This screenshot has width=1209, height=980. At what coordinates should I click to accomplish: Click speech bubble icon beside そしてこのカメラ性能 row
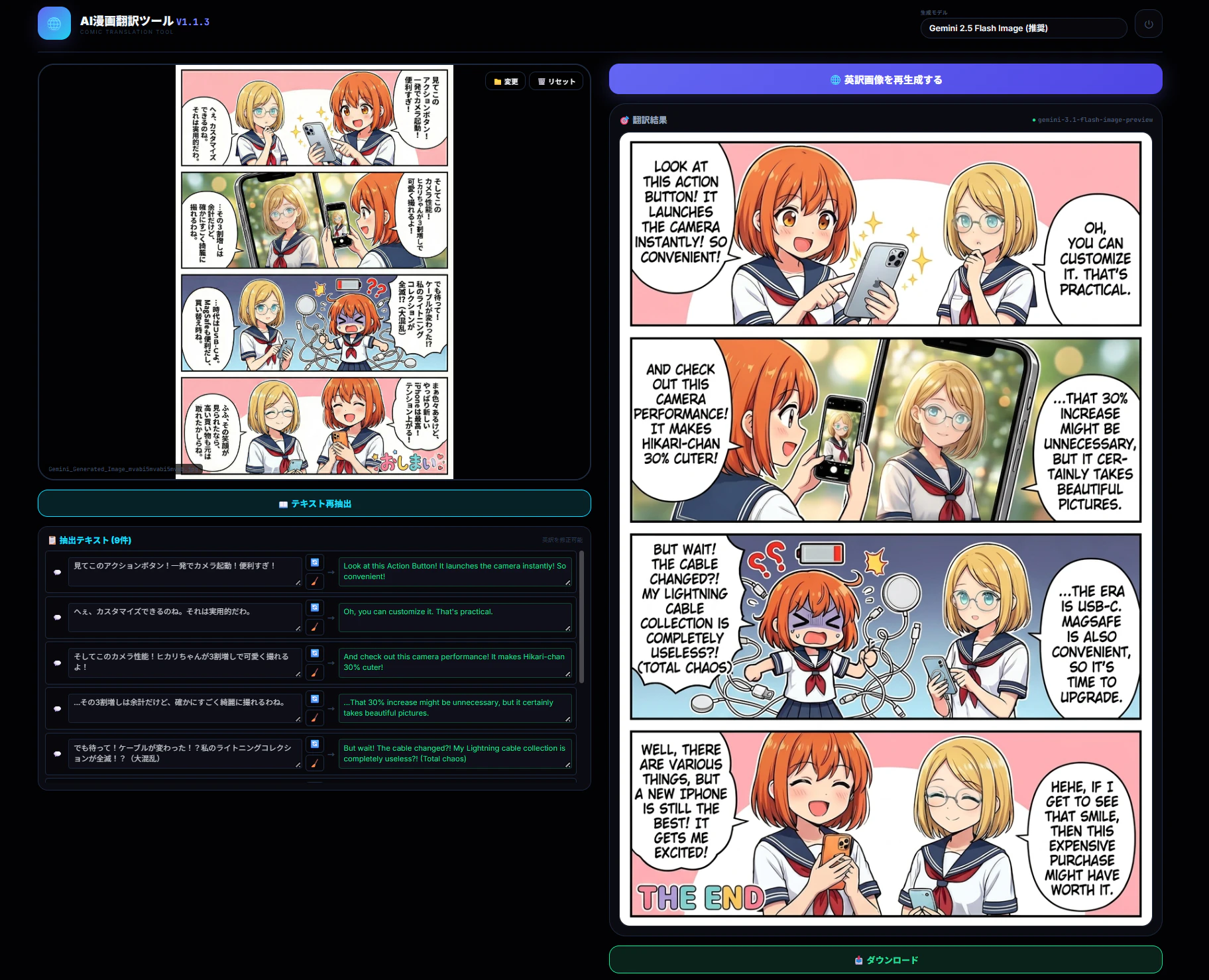[58, 663]
